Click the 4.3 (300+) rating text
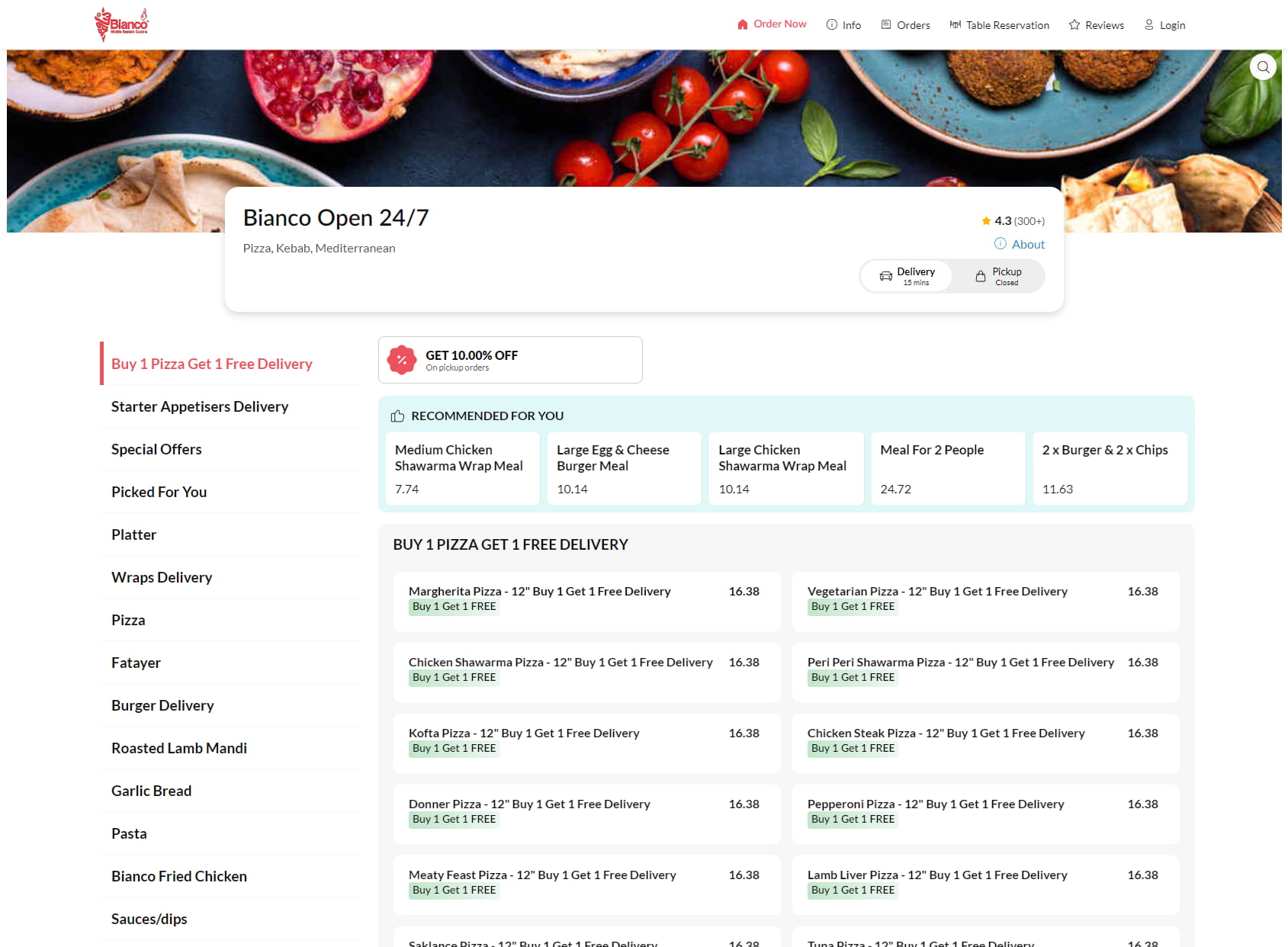The image size is (1288, 947). [1020, 221]
